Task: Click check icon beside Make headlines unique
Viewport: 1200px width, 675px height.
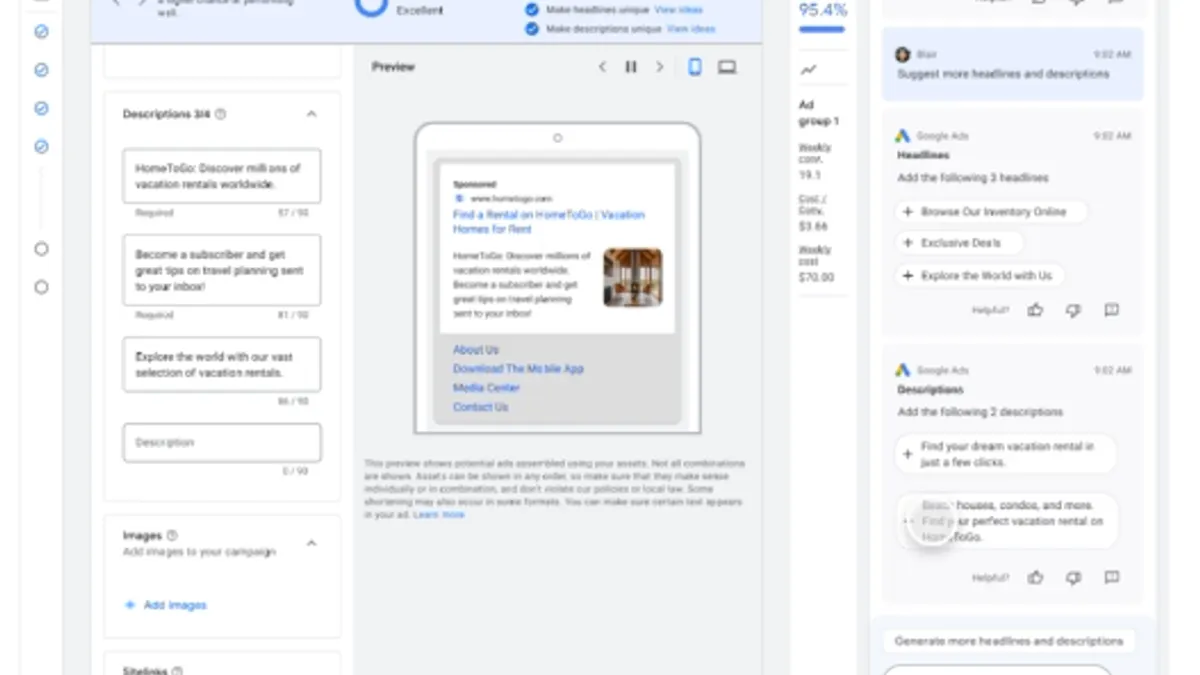Action: [532, 10]
